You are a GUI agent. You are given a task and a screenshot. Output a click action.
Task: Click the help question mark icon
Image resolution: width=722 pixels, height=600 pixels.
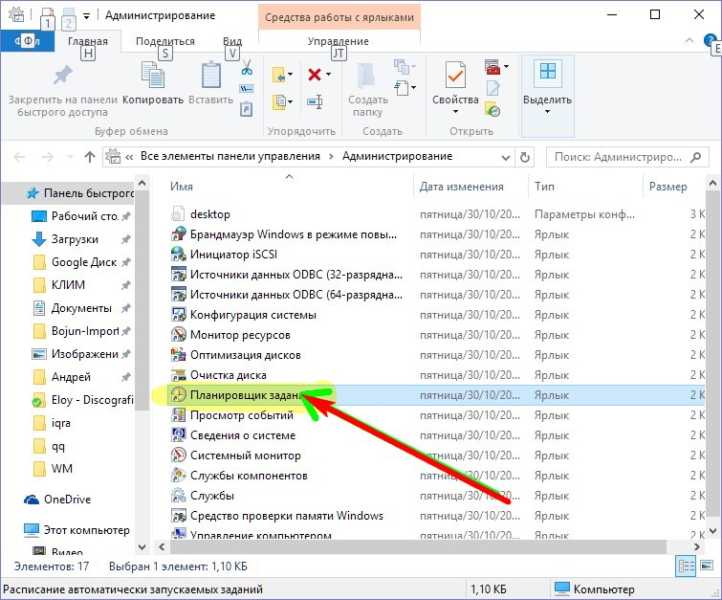tap(710, 41)
